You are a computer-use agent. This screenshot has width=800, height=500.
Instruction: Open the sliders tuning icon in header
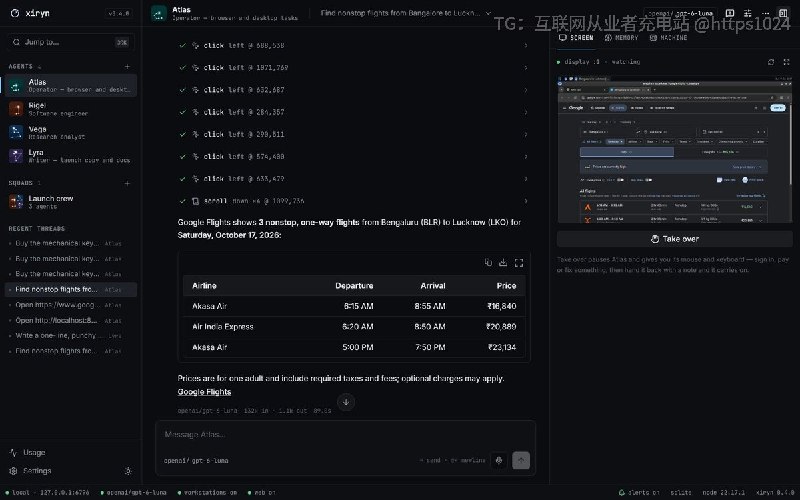click(x=747, y=13)
